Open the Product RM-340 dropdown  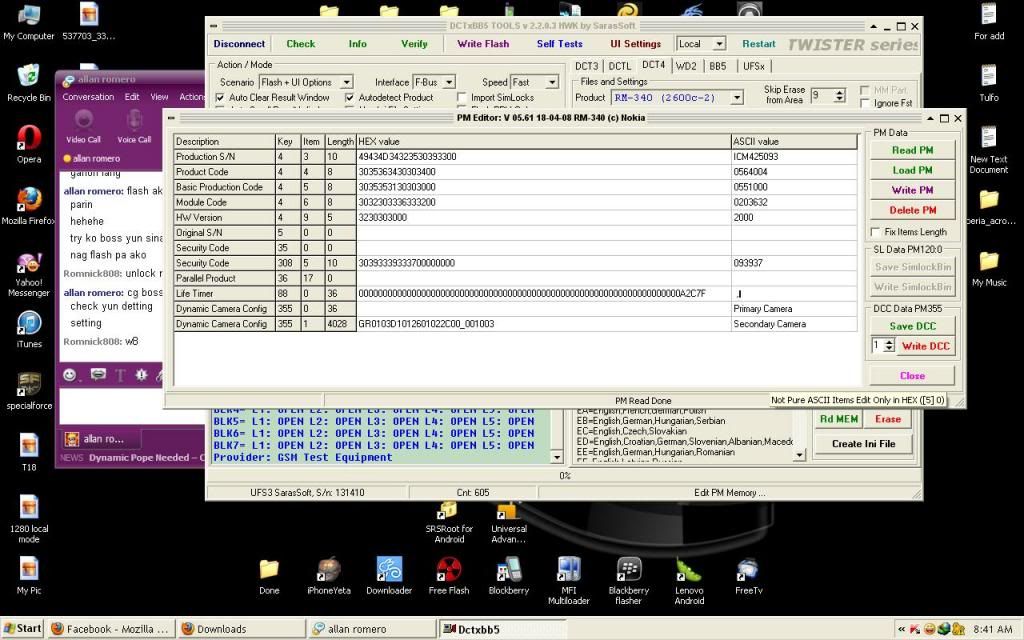click(x=737, y=98)
